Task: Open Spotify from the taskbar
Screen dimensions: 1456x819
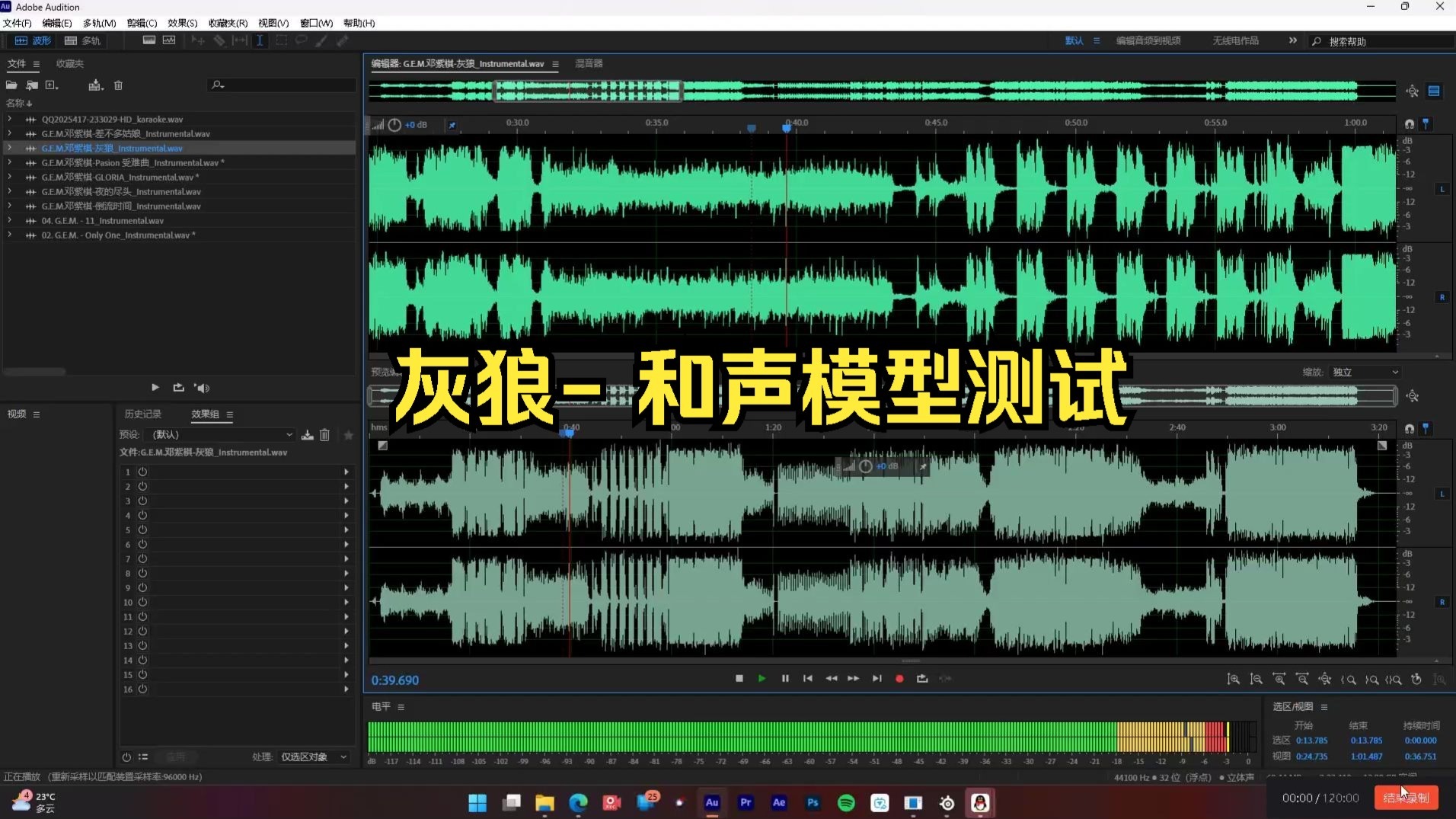Action: [x=846, y=802]
